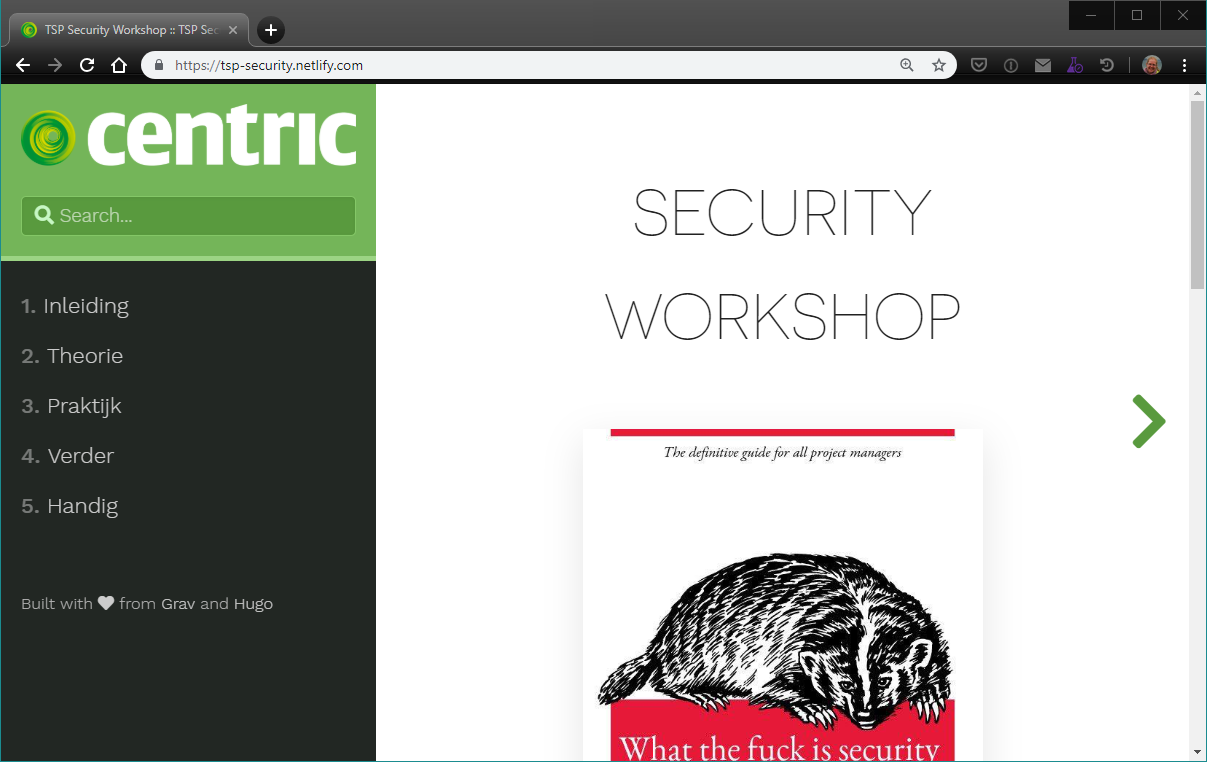Click the purple extension icon
The height and width of the screenshot is (762, 1207).
pyautogui.click(x=1075, y=65)
